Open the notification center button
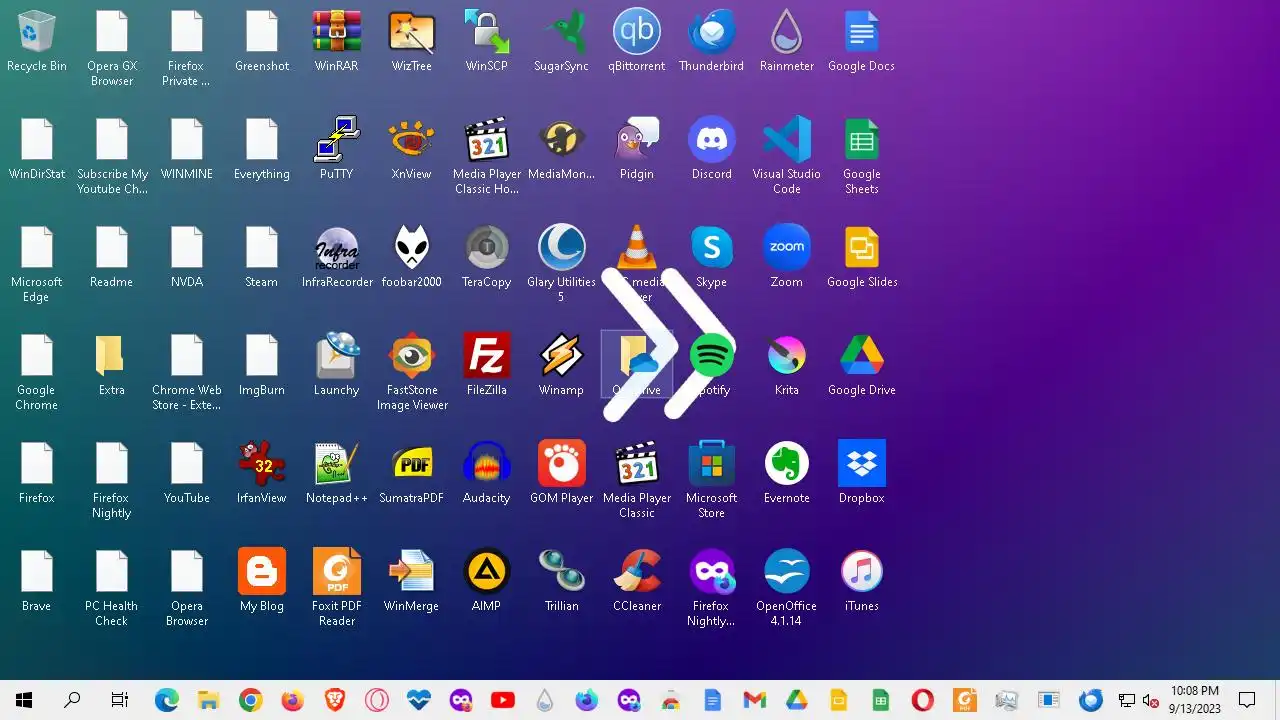 1247,700
